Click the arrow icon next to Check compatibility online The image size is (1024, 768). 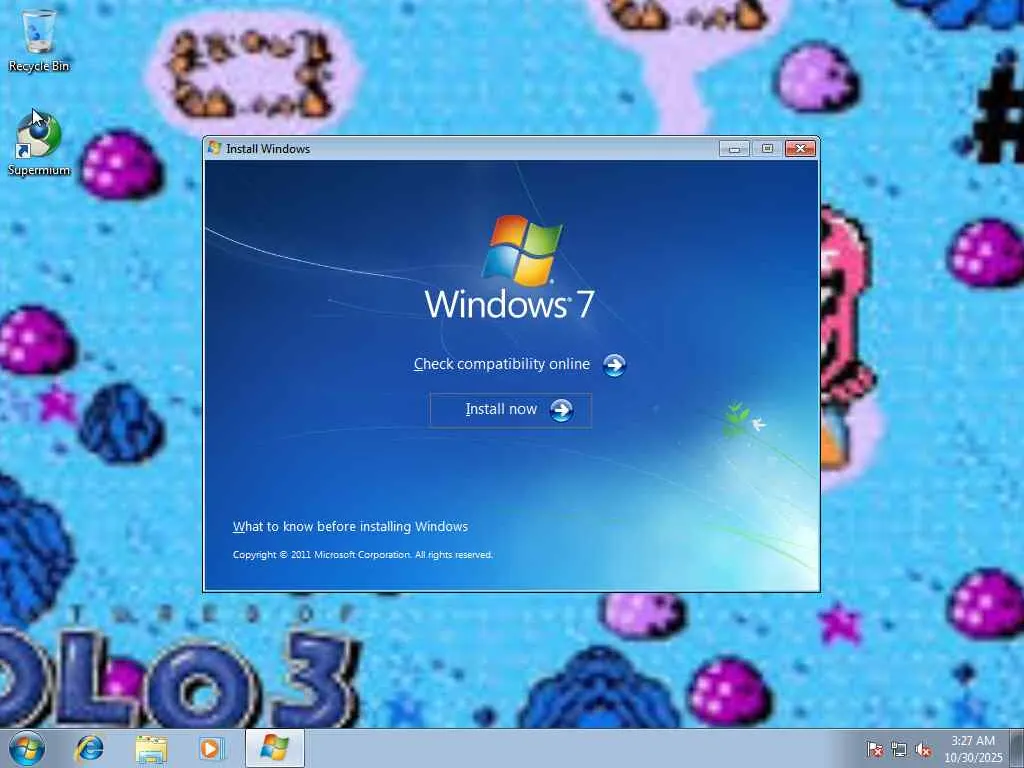pyautogui.click(x=614, y=365)
